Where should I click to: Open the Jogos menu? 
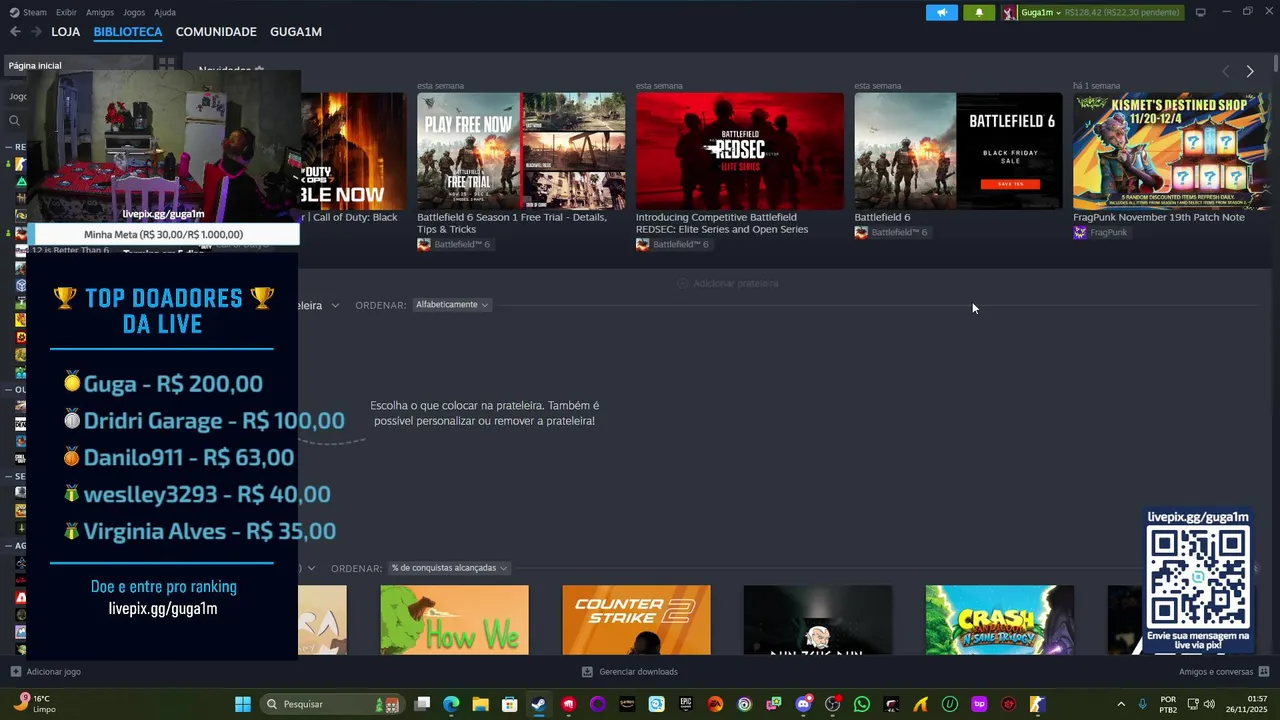tap(134, 12)
